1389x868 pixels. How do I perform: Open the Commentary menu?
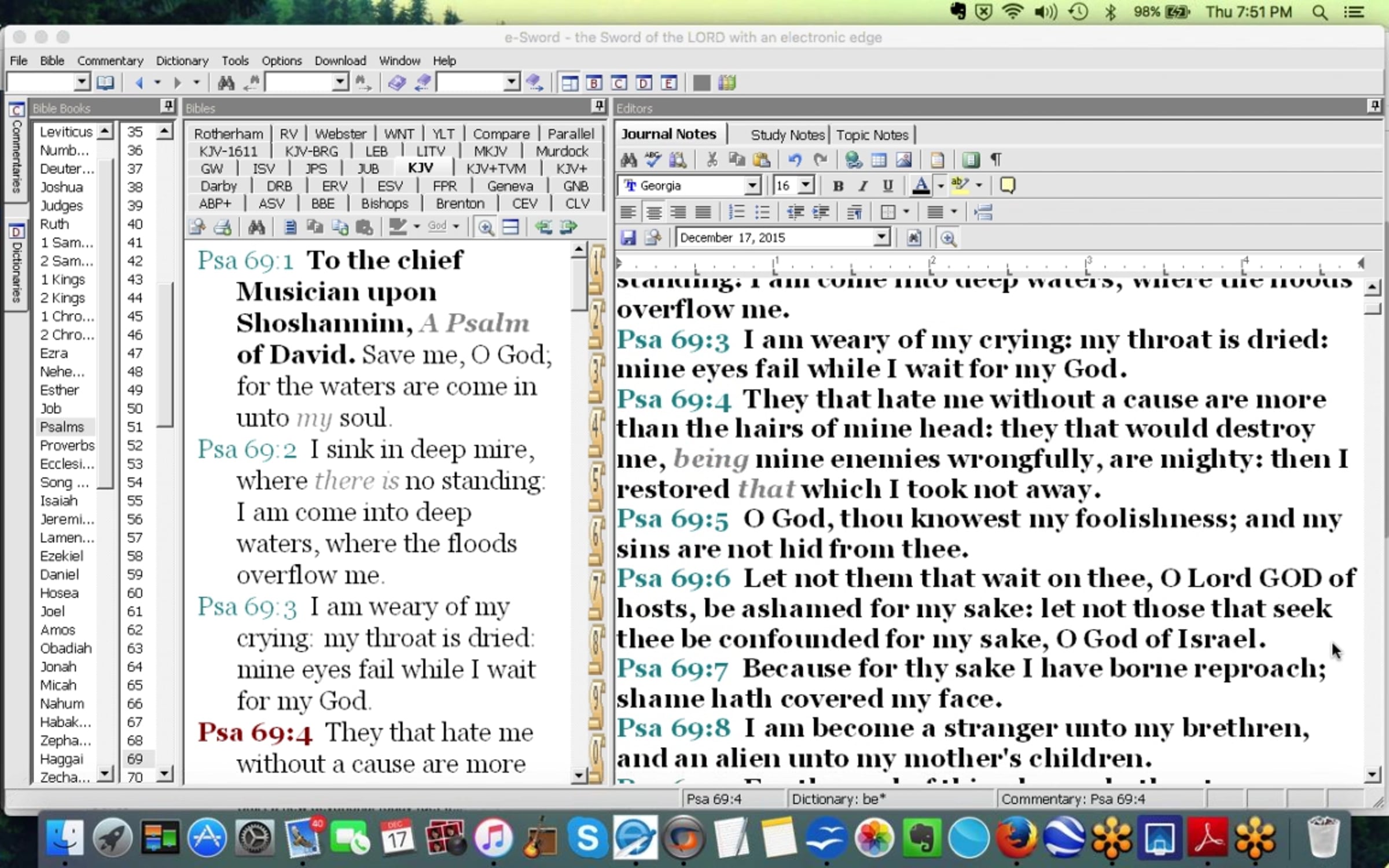(110, 61)
